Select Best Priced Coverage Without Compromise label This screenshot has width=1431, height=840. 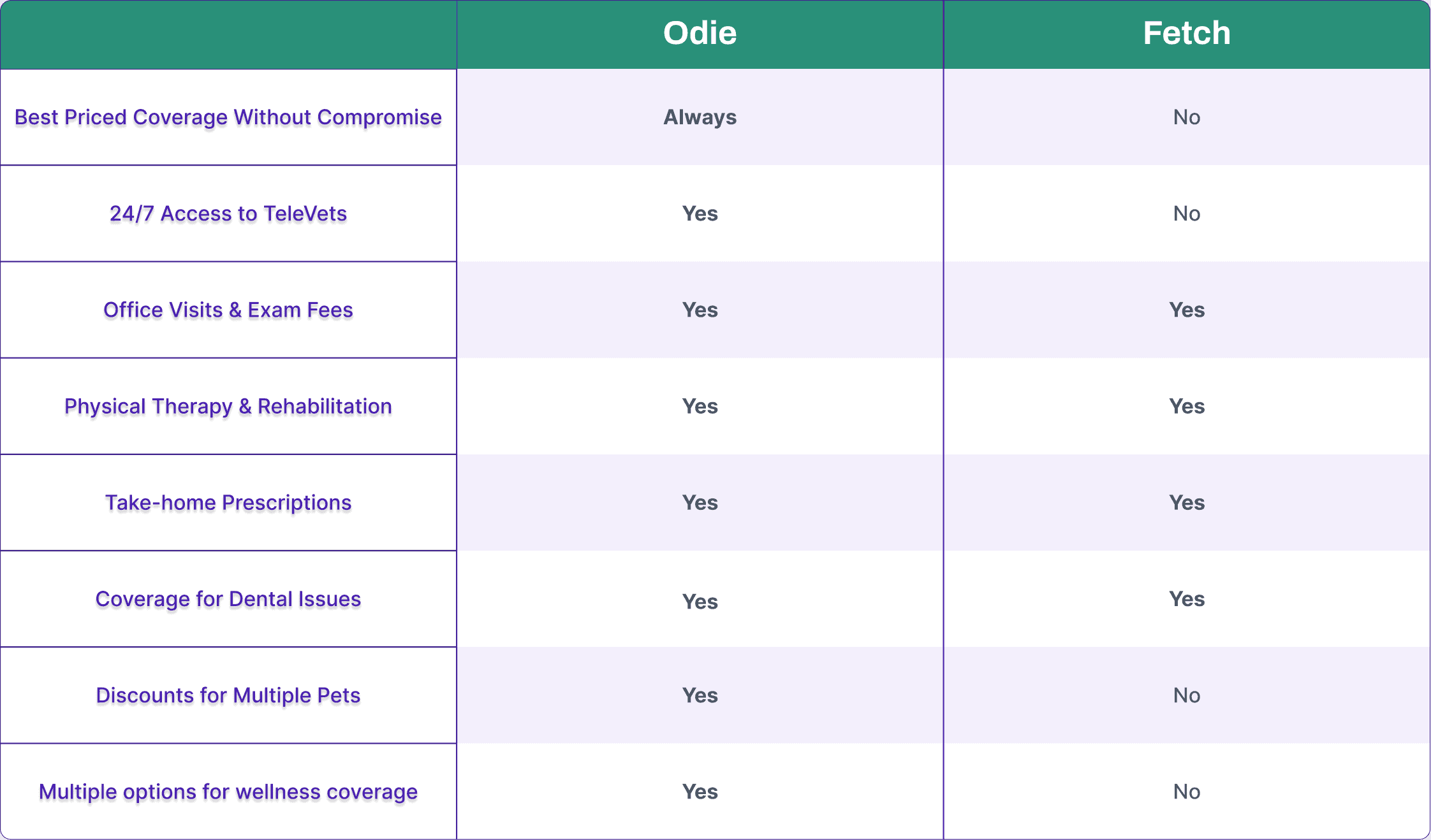point(228,117)
